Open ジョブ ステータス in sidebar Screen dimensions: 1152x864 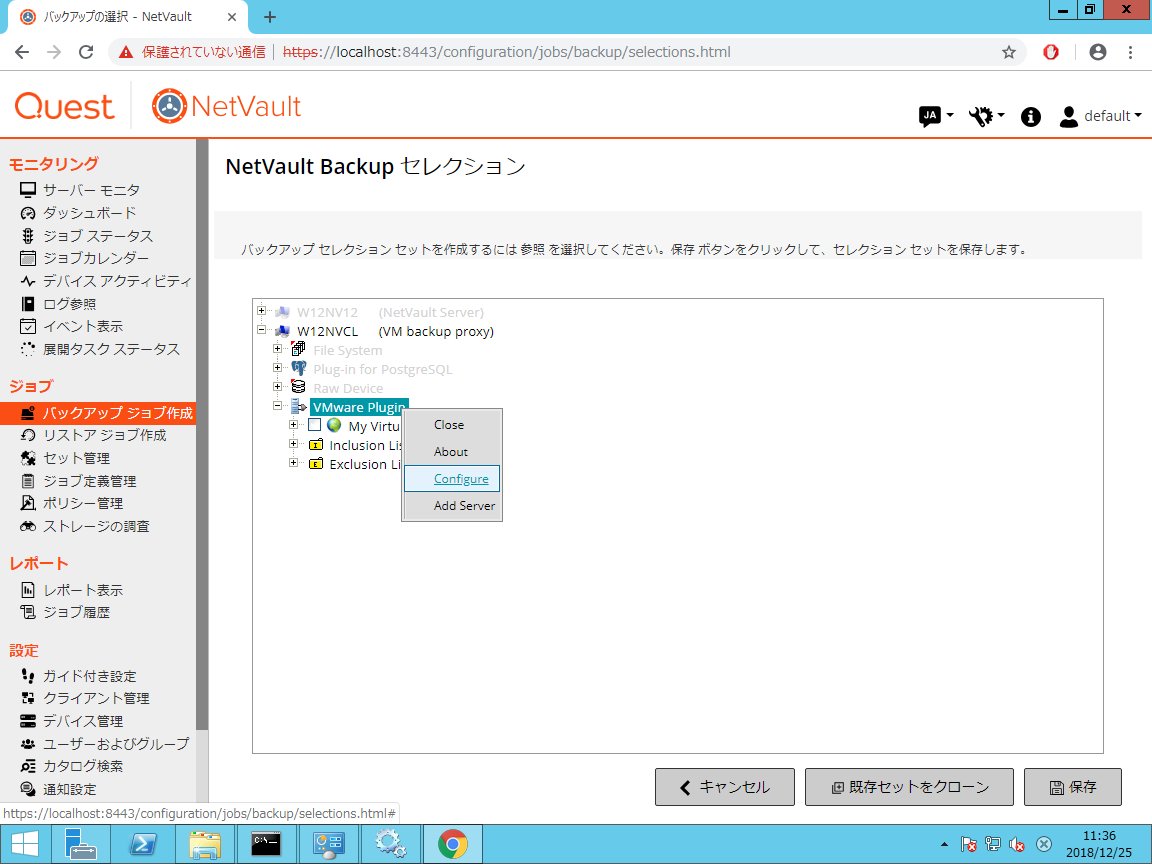pyautogui.click(x=98, y=236)
